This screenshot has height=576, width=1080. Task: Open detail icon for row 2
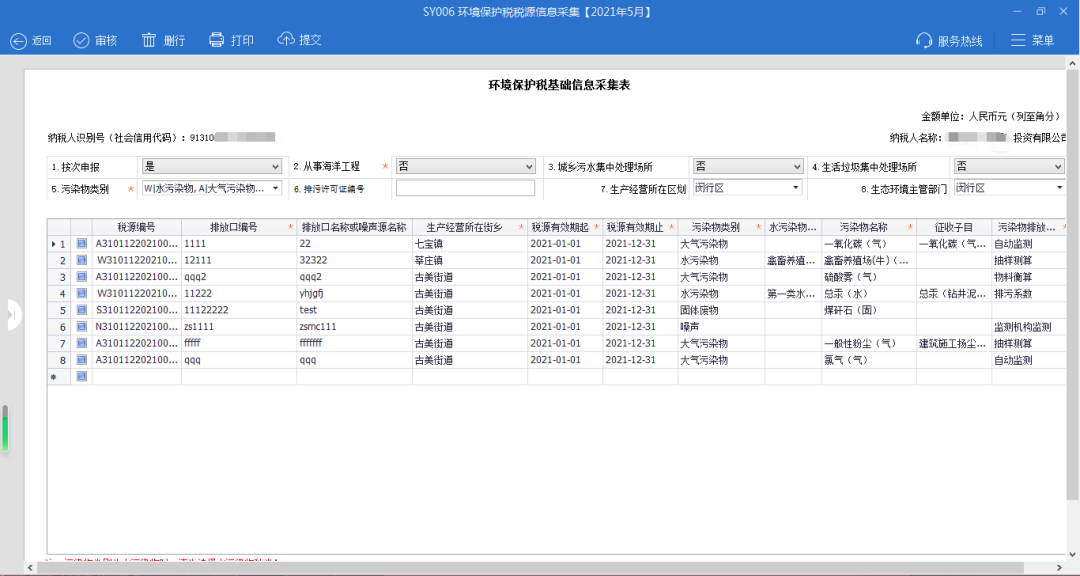[81, 260]
